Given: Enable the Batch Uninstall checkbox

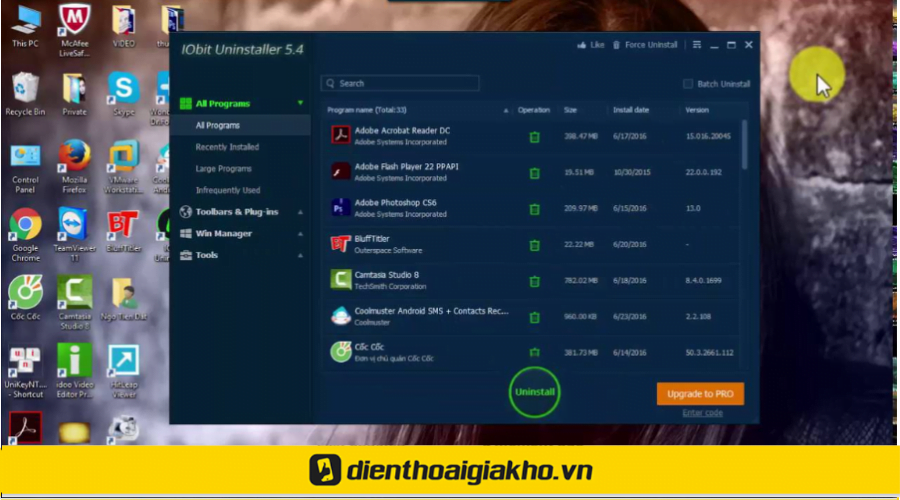Looking at the screenshot, I should tap(688, 84).
